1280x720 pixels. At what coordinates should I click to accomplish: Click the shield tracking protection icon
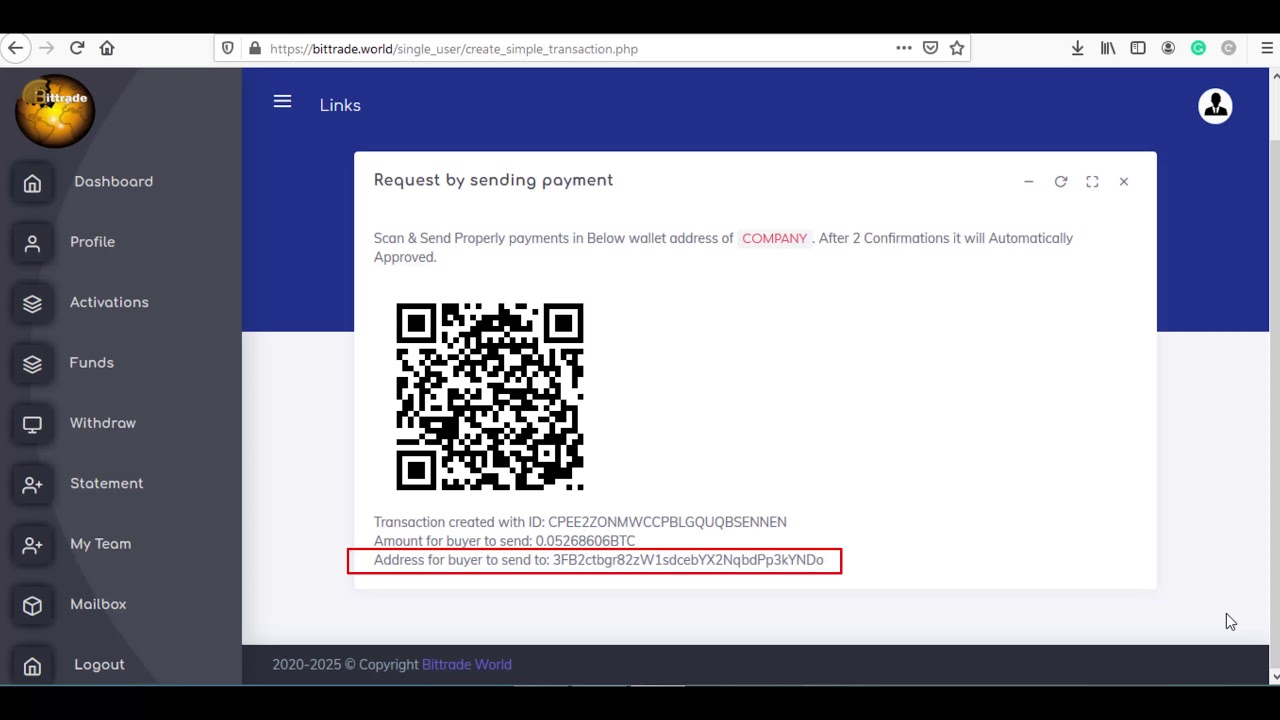pyautogui.click(x=228, y=48)
